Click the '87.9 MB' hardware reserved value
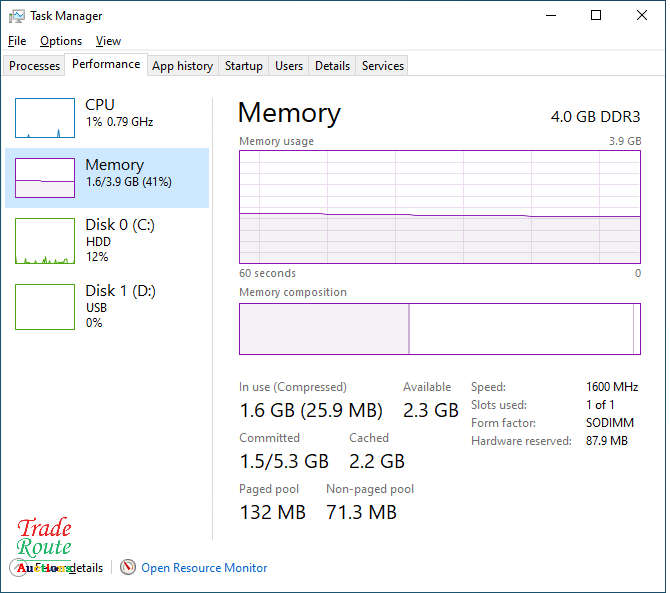This screenshot has height=593, width=670. (x=607, y=441)
